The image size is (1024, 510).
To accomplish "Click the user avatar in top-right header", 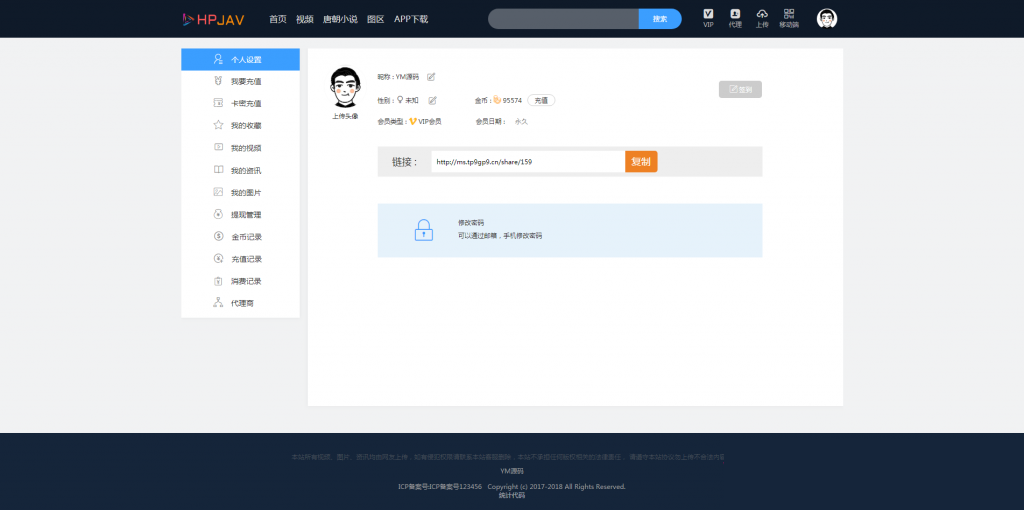I will (827, 19).
